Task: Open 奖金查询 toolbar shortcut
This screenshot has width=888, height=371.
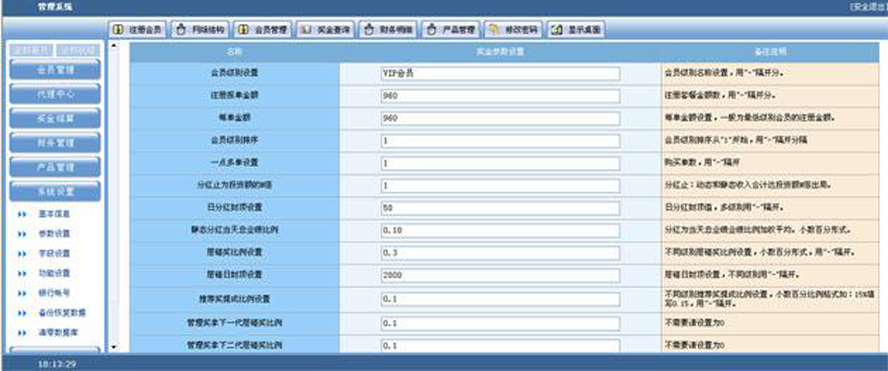Action: (325, 30)
